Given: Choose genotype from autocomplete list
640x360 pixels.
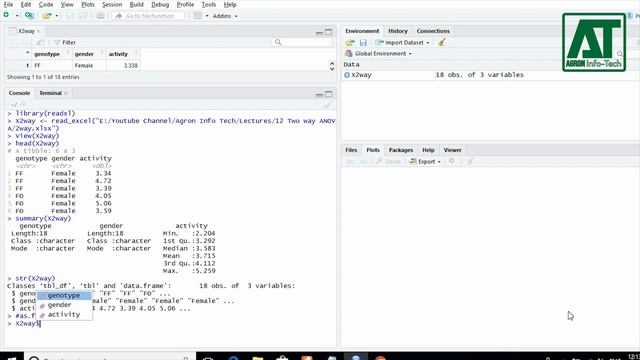Looking at the screenshot, I should coord(64,296).
